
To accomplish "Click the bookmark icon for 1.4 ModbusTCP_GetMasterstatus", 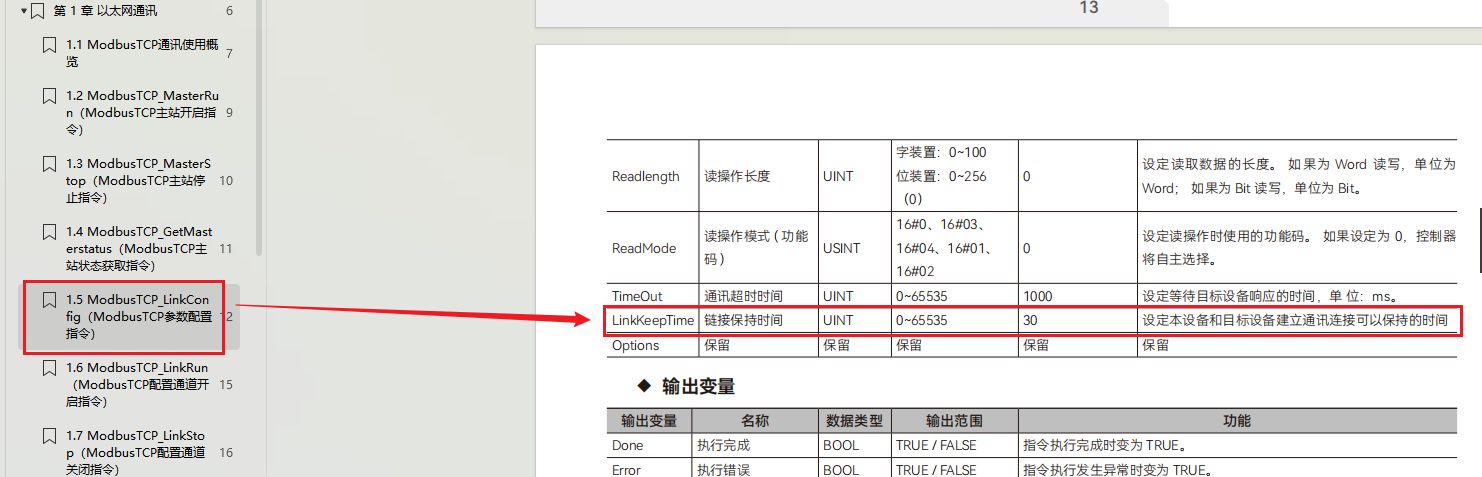I will (x=49, y=232).
